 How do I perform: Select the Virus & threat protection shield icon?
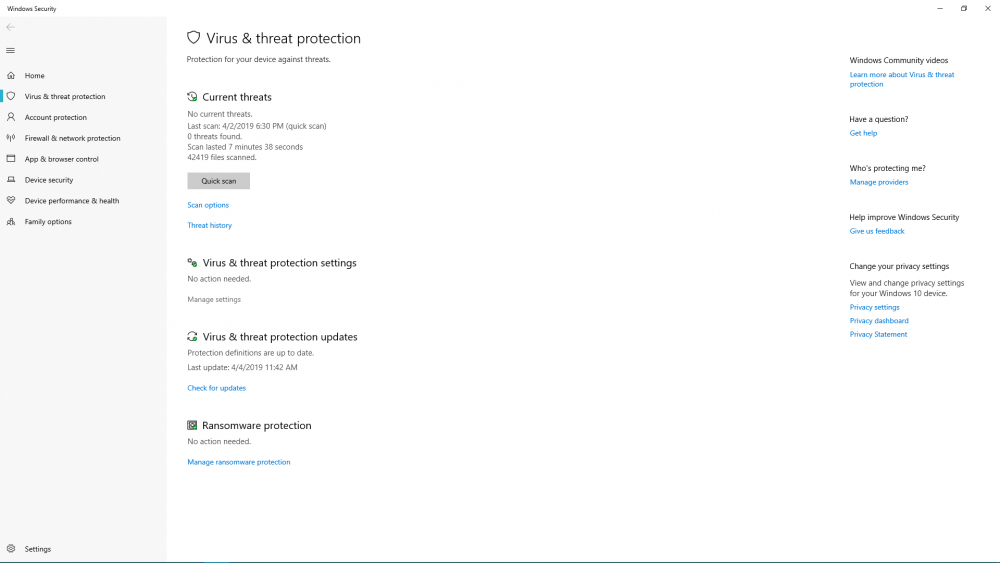[11, 97]
